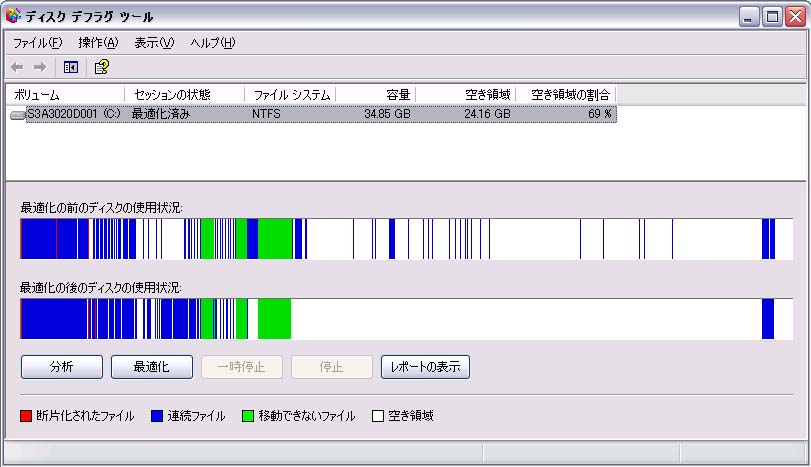Click the forward arrow toolbar icon

(x=40, y=67)
